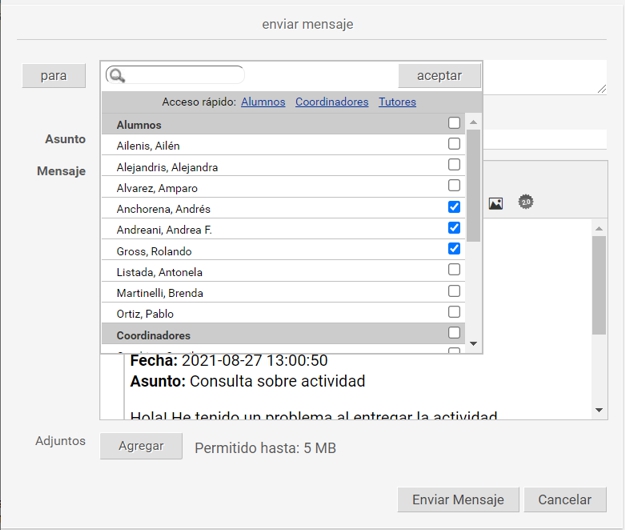The width and height of the screenshot is (625, 530).
Task: Click the Cancelar button
Action: 565,500
